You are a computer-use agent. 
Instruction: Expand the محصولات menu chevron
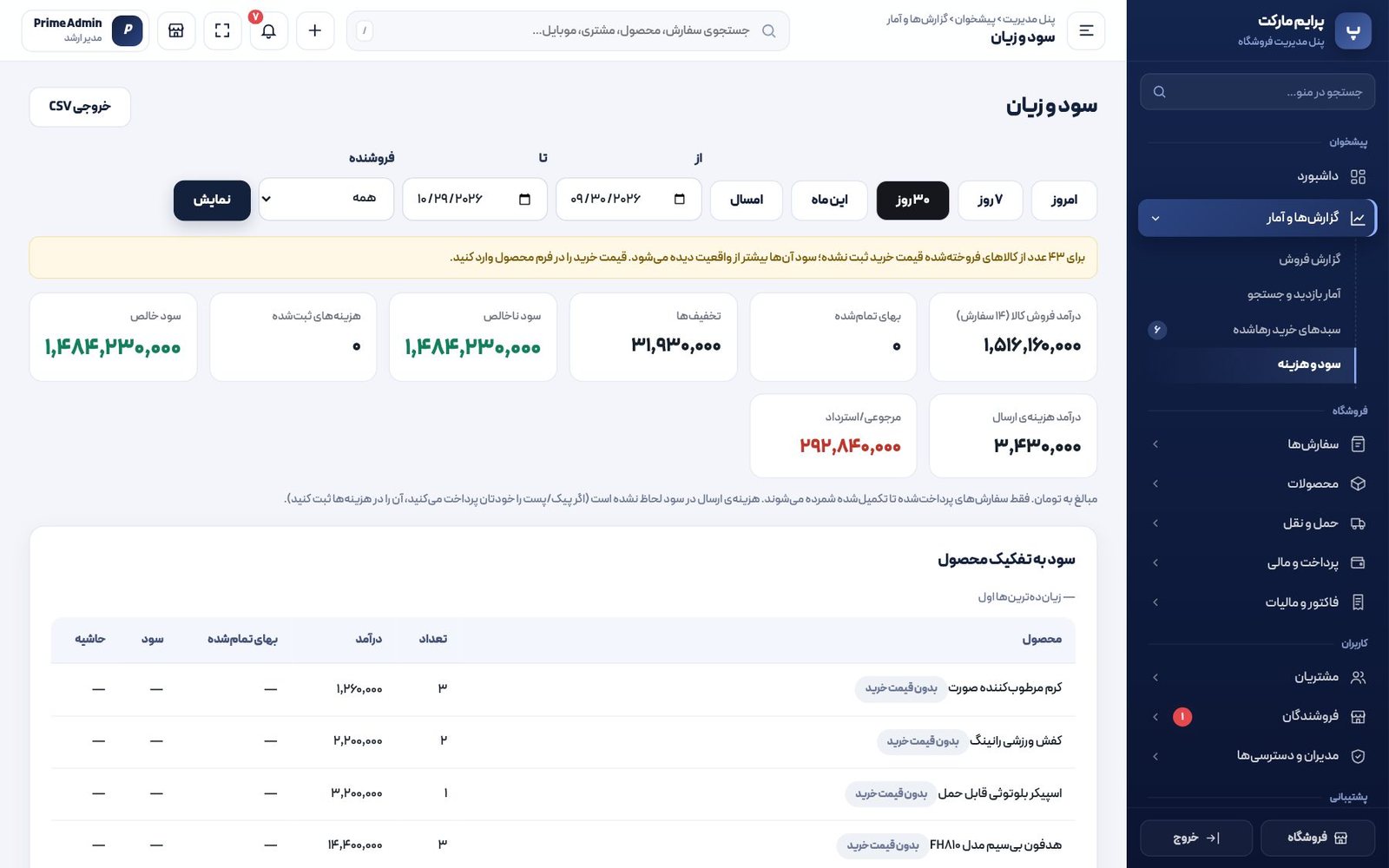tap(1155, 484)
